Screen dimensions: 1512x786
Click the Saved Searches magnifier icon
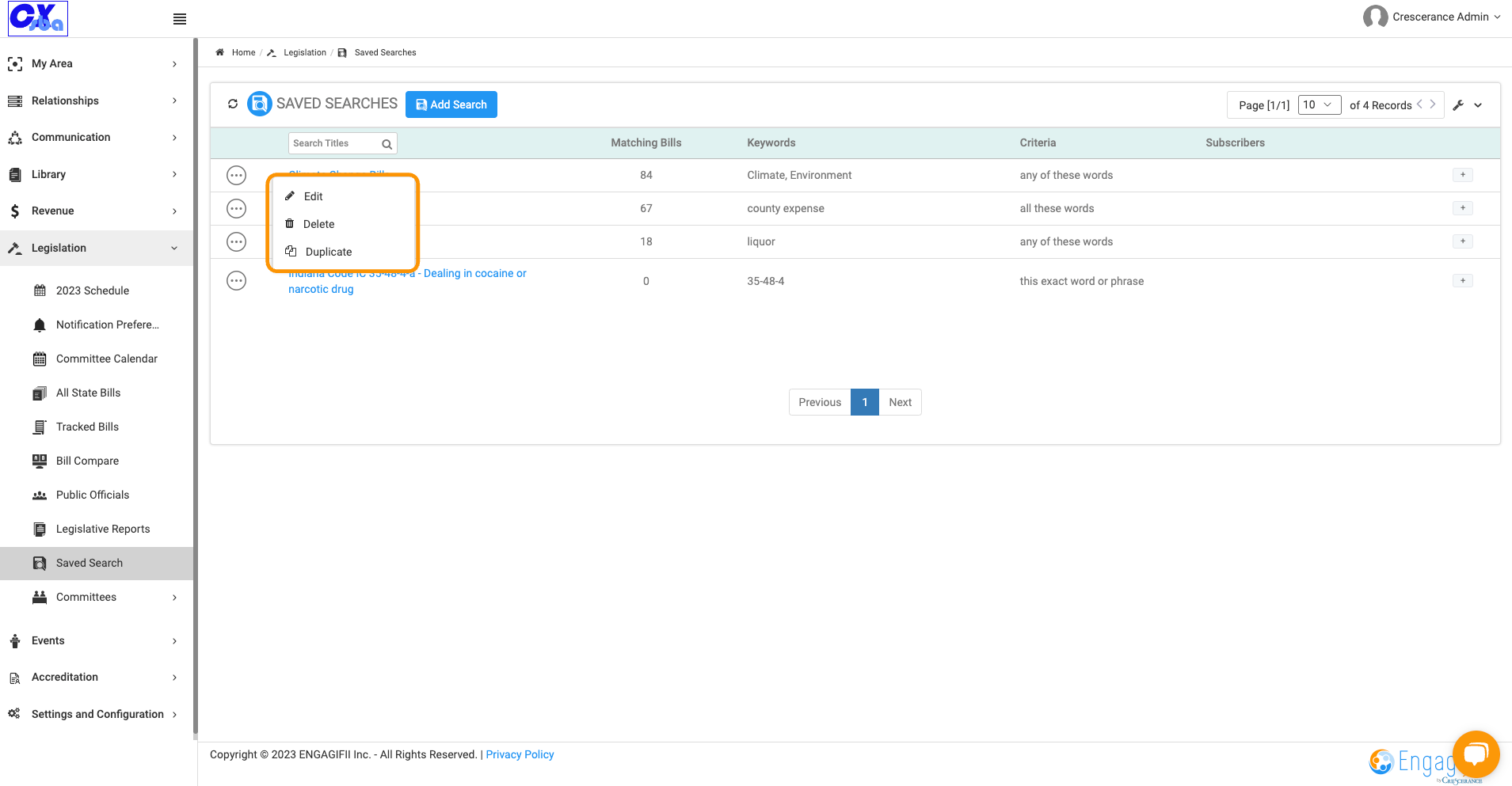coord(259,104)
